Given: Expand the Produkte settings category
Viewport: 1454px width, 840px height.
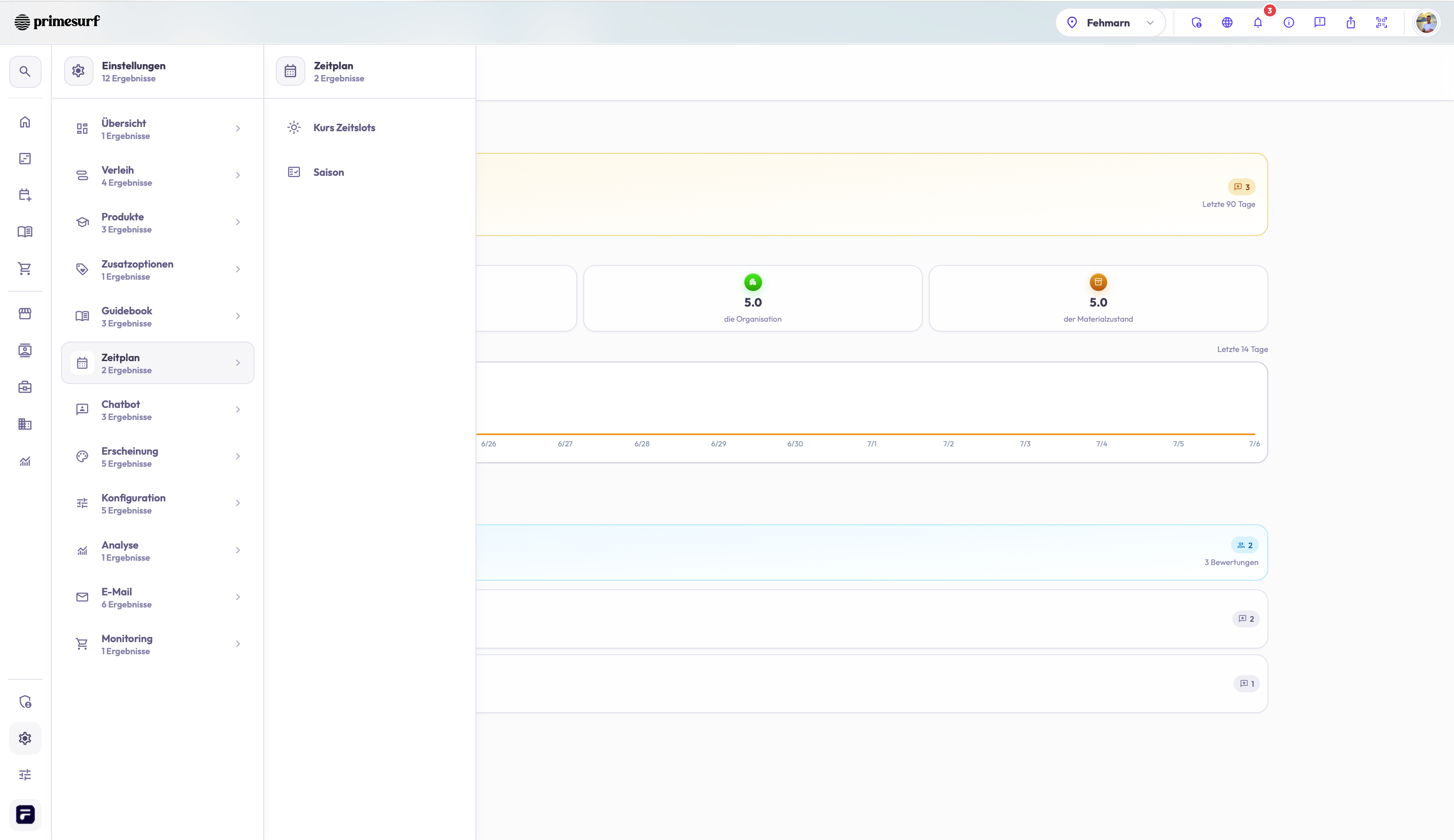Looking at the screenshot, I should [158, 222].
